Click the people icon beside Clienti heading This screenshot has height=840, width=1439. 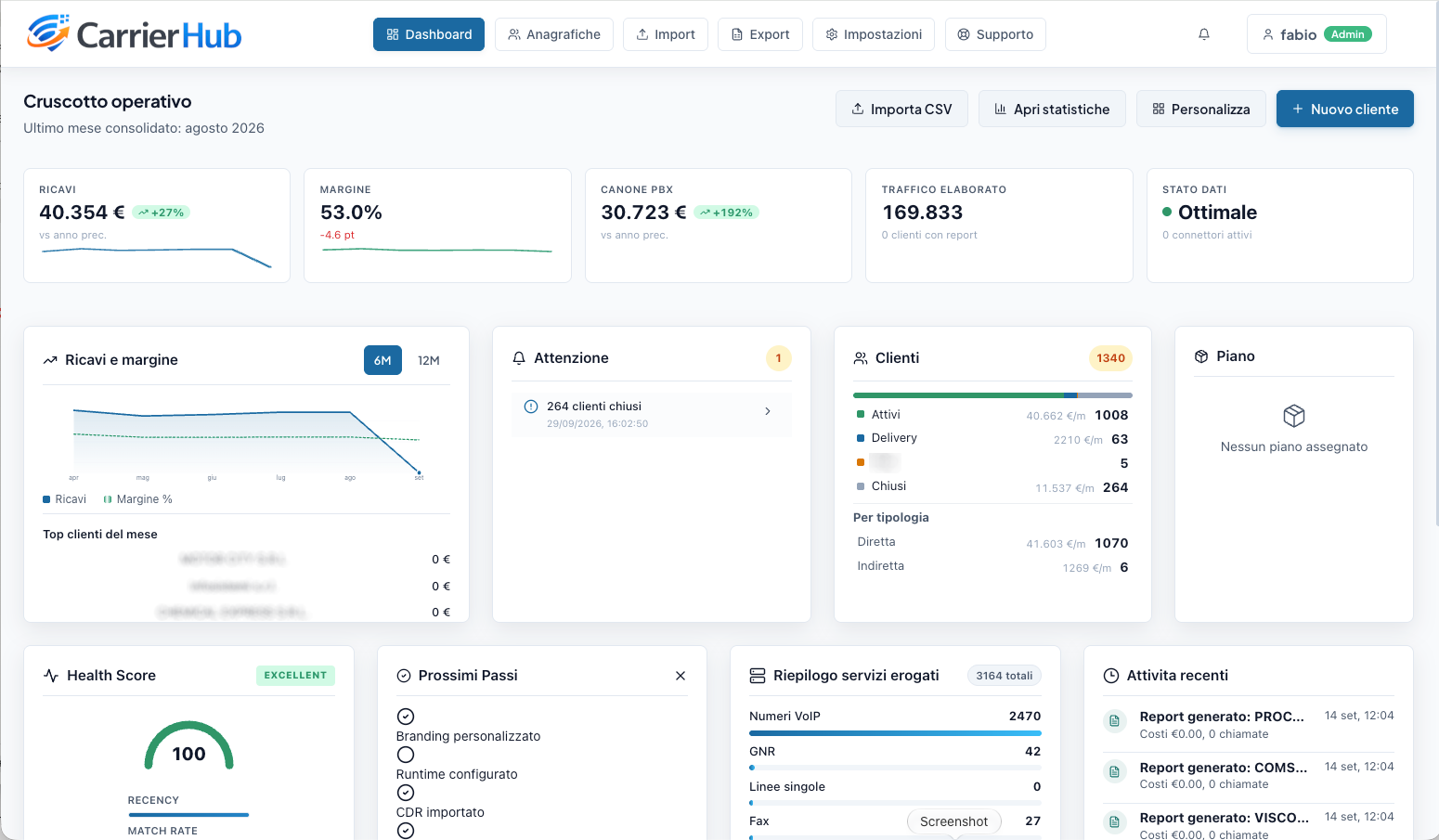coord(861,358)
